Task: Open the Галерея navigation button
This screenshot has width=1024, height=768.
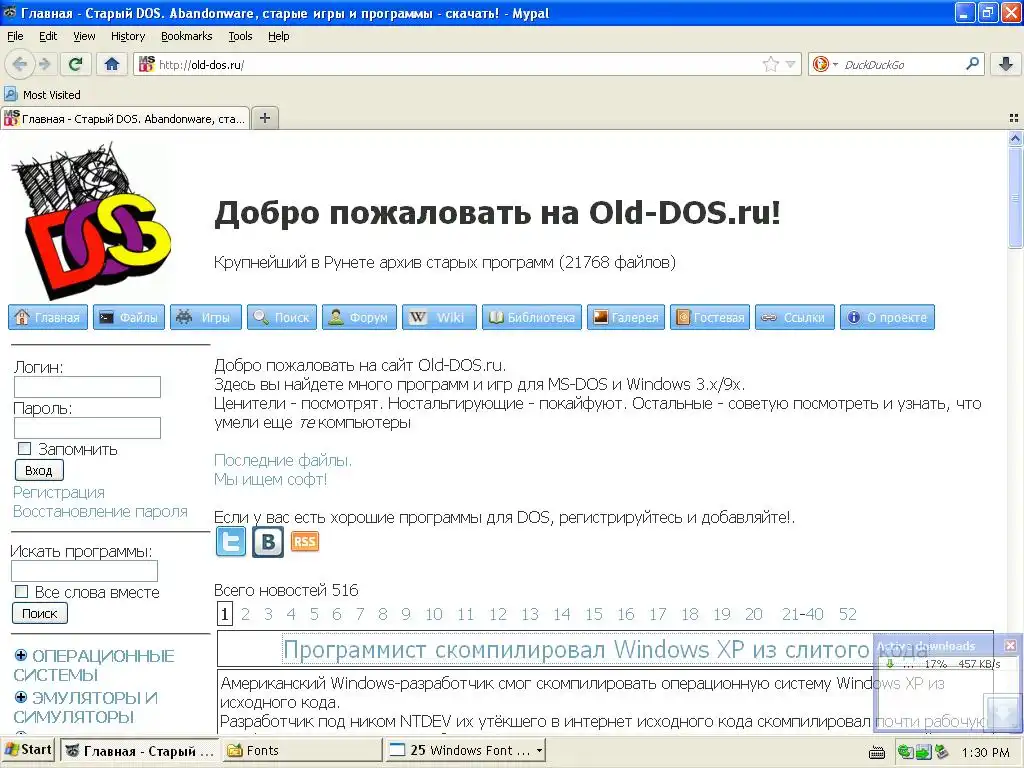Action: [626, 317]
